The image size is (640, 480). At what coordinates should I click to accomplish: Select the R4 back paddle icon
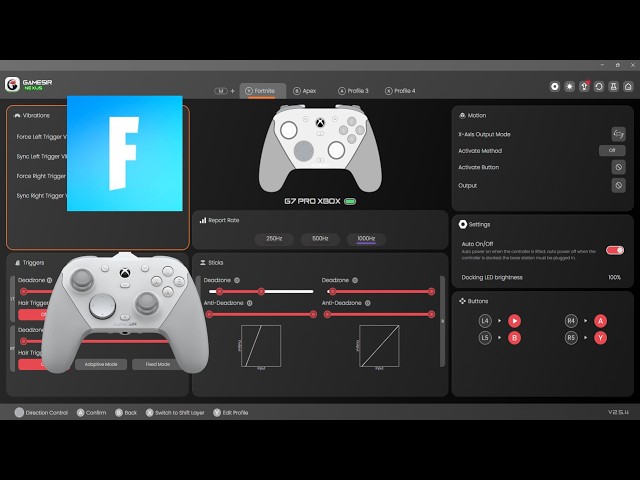[x=571, y=321]
